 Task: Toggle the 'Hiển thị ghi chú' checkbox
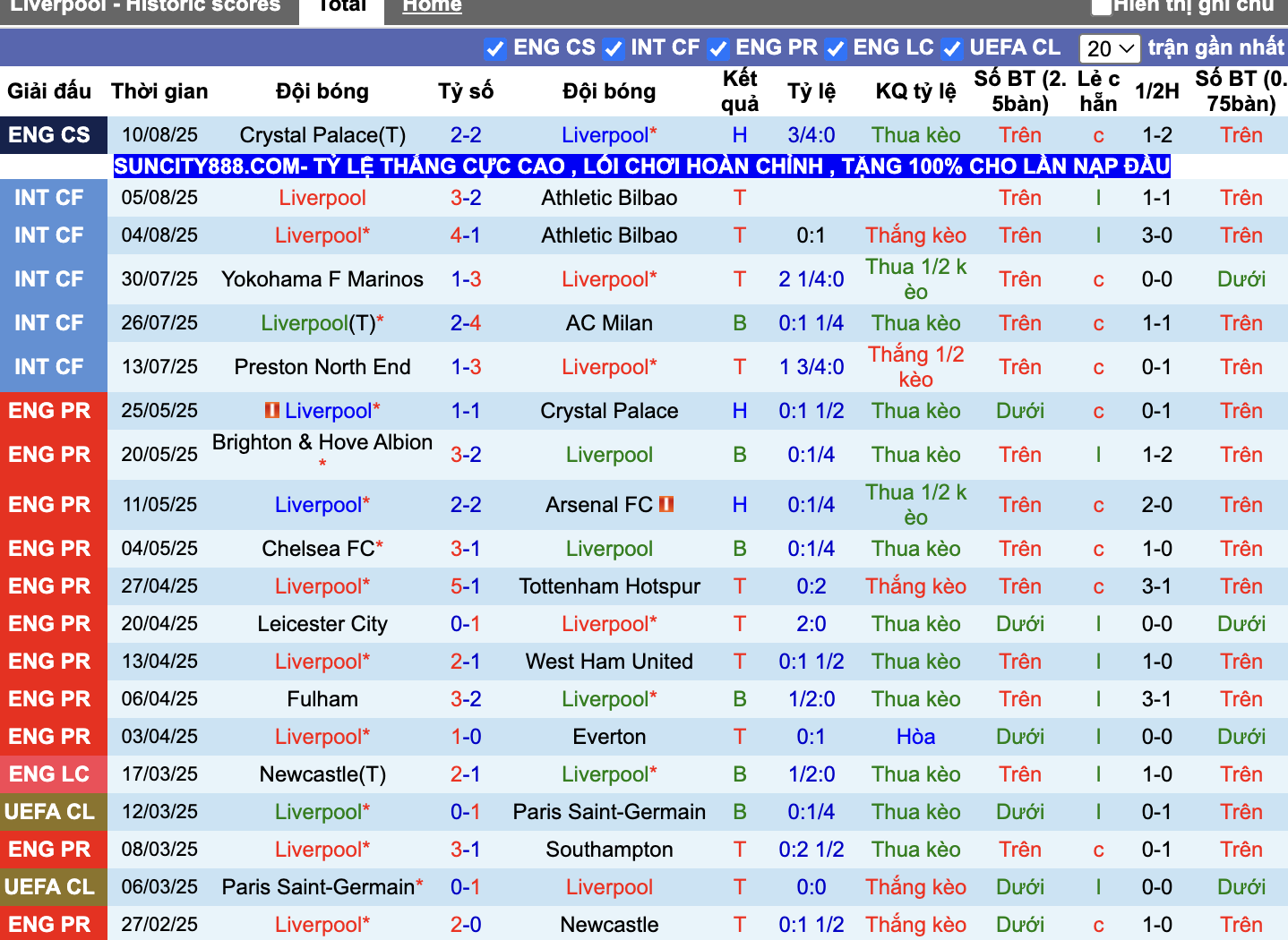pyautogui.click(x=1101, y=6)
